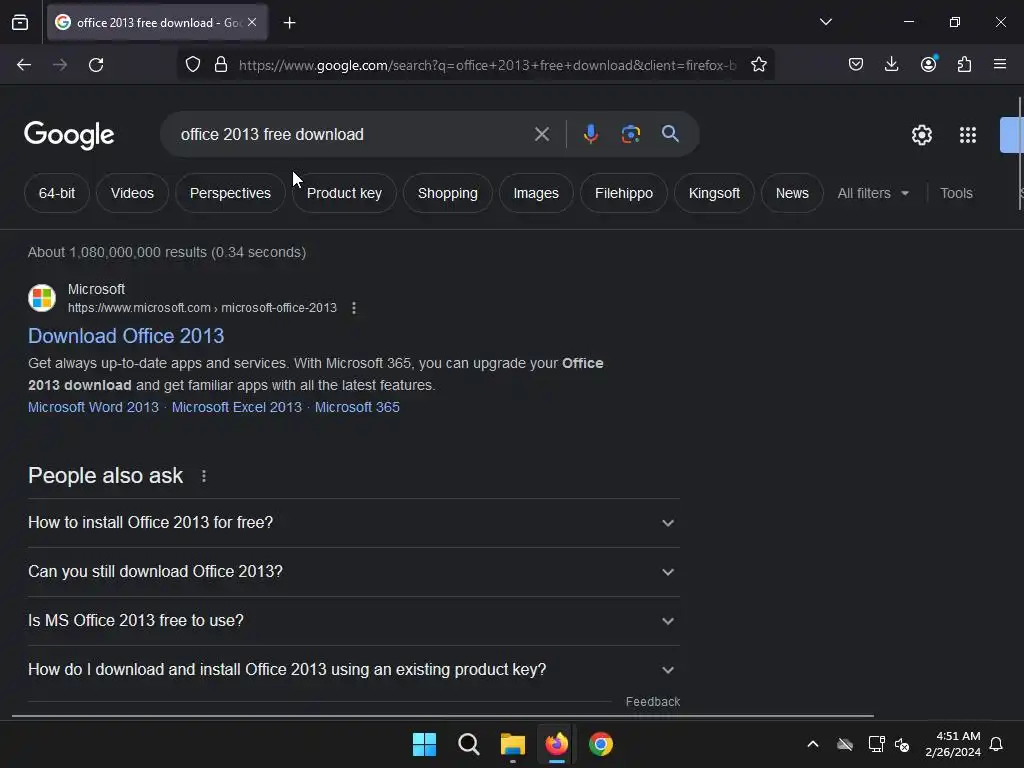Click the URL address bar
1024x768 pixels.
(x=487, y=65)
